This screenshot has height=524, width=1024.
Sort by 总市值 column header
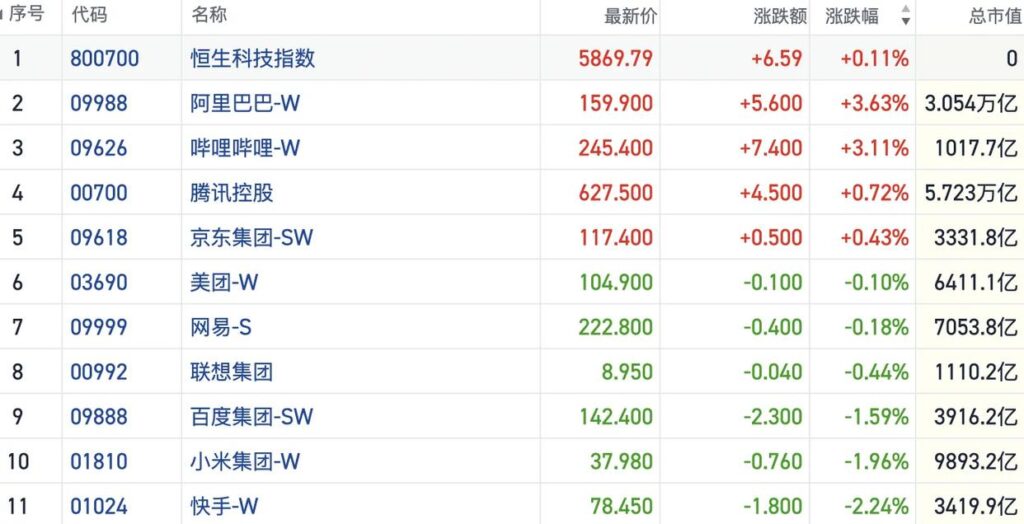993,15
